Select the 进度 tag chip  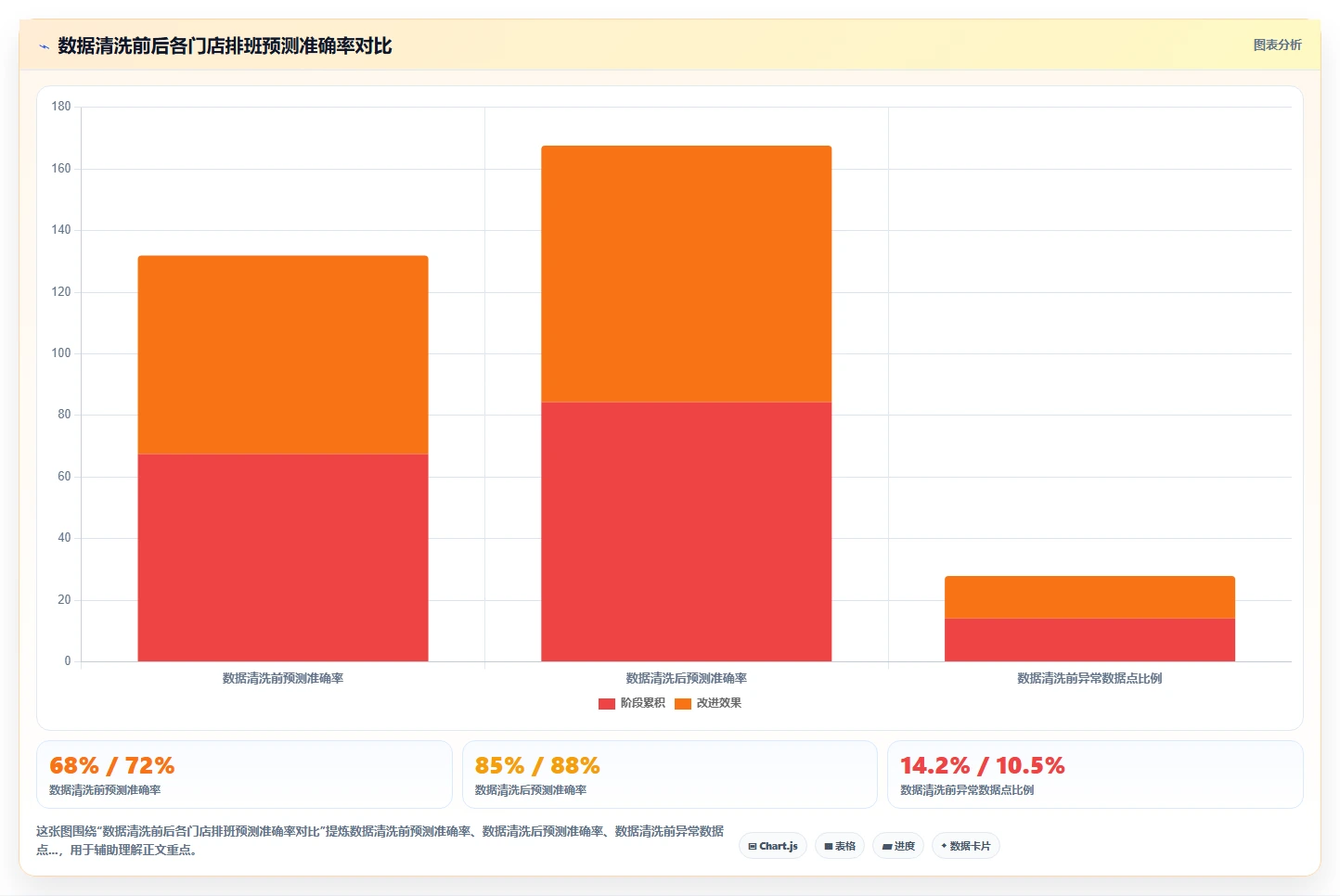pos(898,846)
